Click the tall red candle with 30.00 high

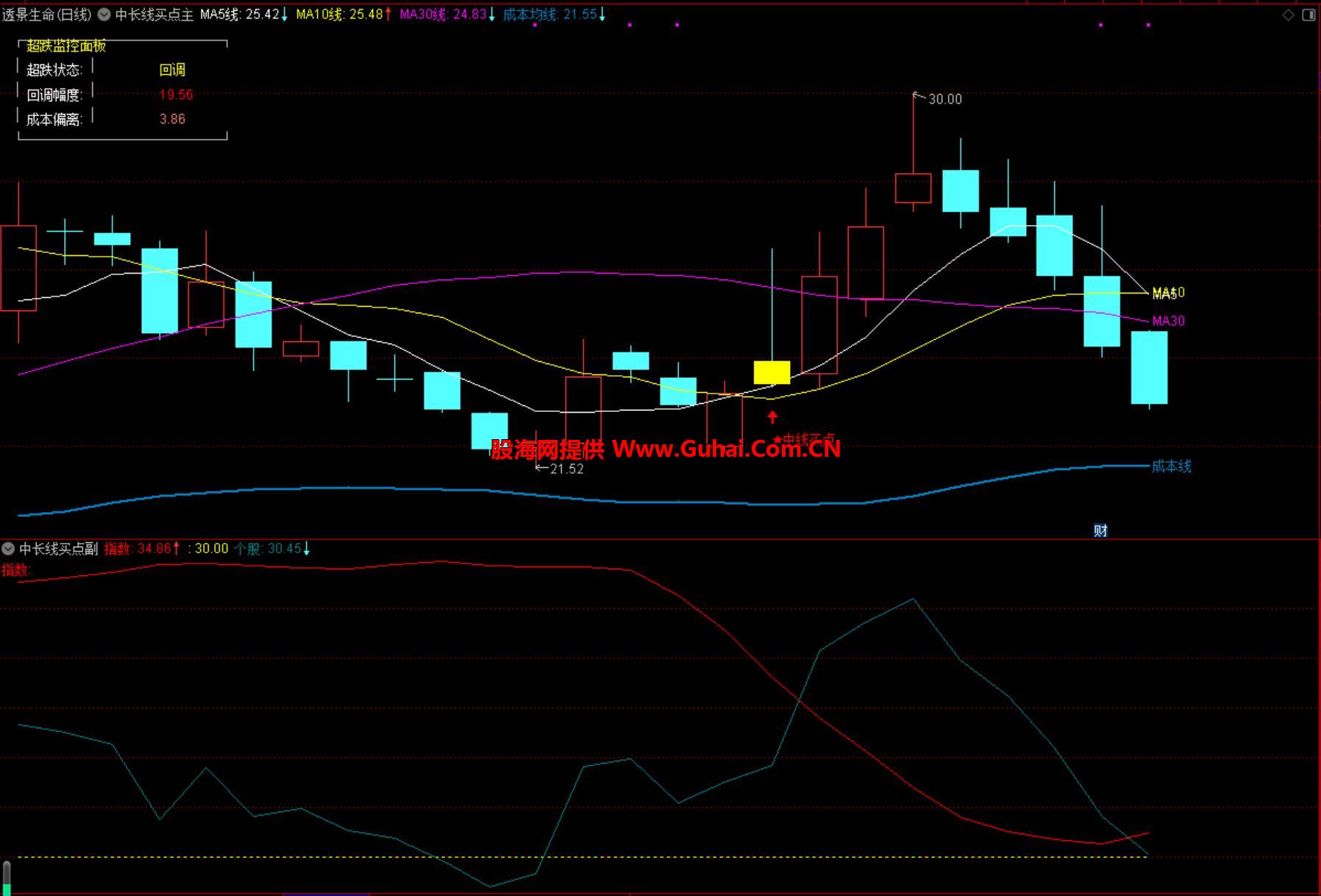click(913, 188)
